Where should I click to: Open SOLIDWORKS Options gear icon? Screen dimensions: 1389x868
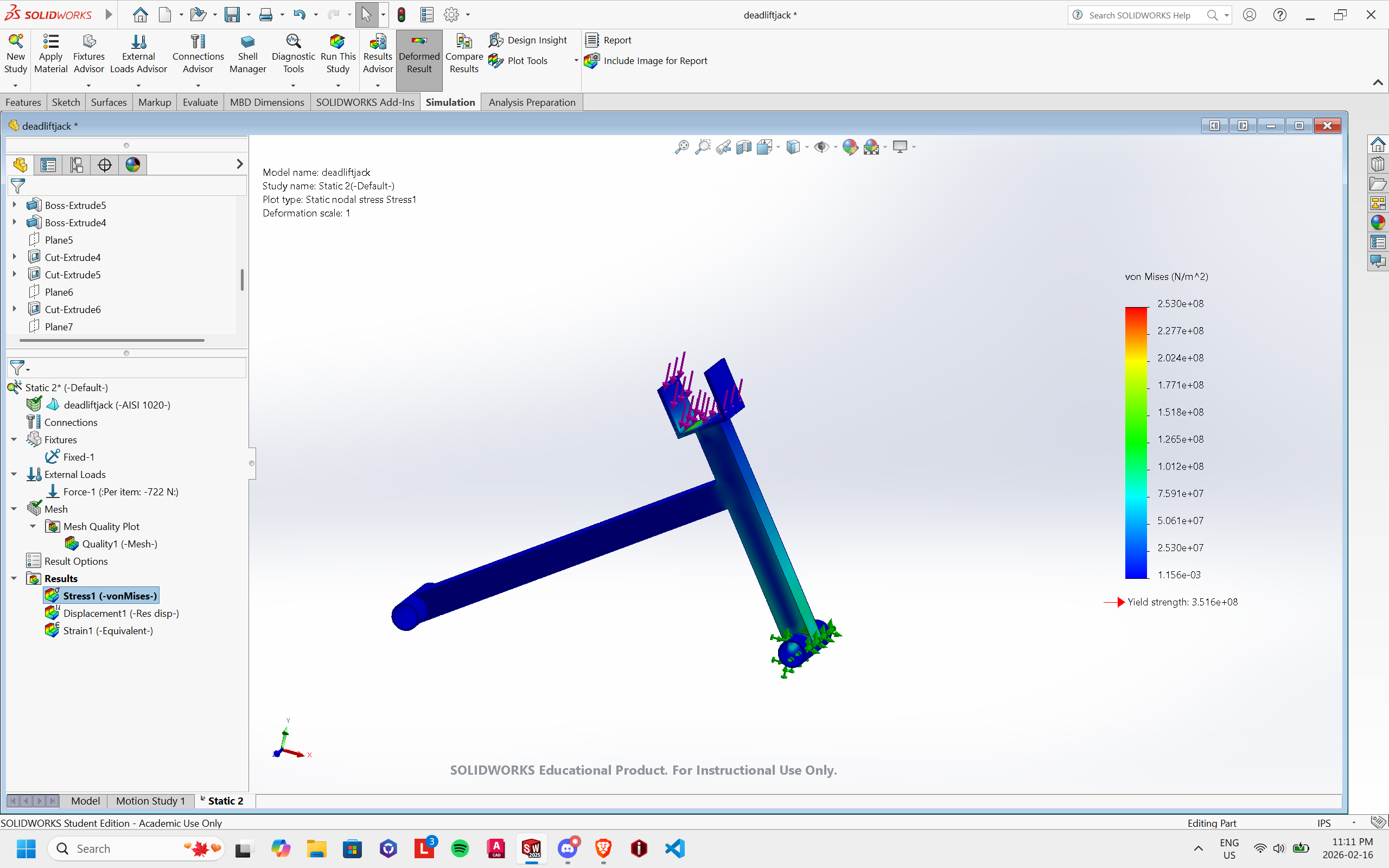[x=452, y=14]
